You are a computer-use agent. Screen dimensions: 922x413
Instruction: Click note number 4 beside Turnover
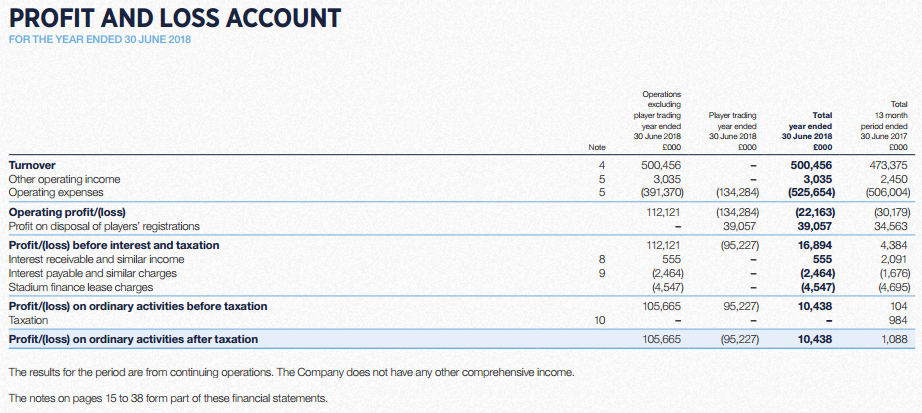point(602,165)
